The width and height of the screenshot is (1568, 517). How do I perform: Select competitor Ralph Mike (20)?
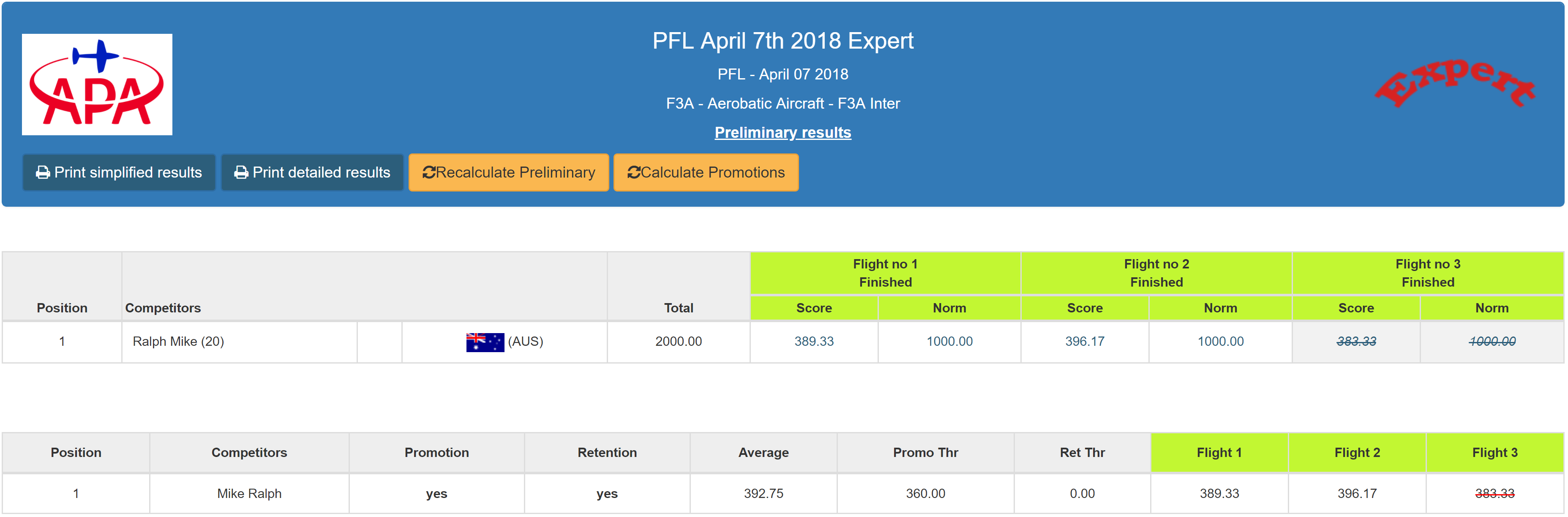click(x=178, y=342)
